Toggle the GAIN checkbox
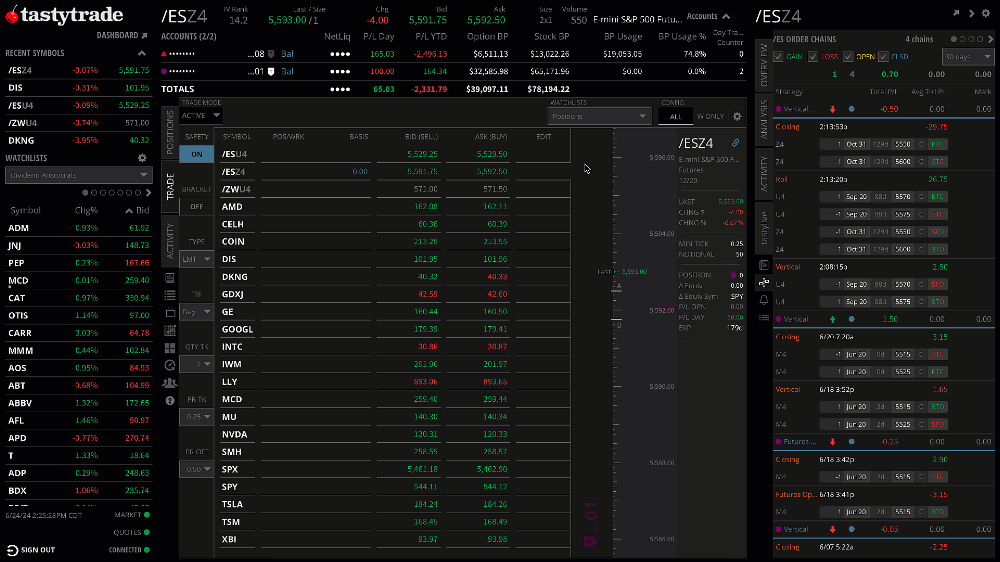The width and height of the screenshot is (1000, 562). (778, 57)
